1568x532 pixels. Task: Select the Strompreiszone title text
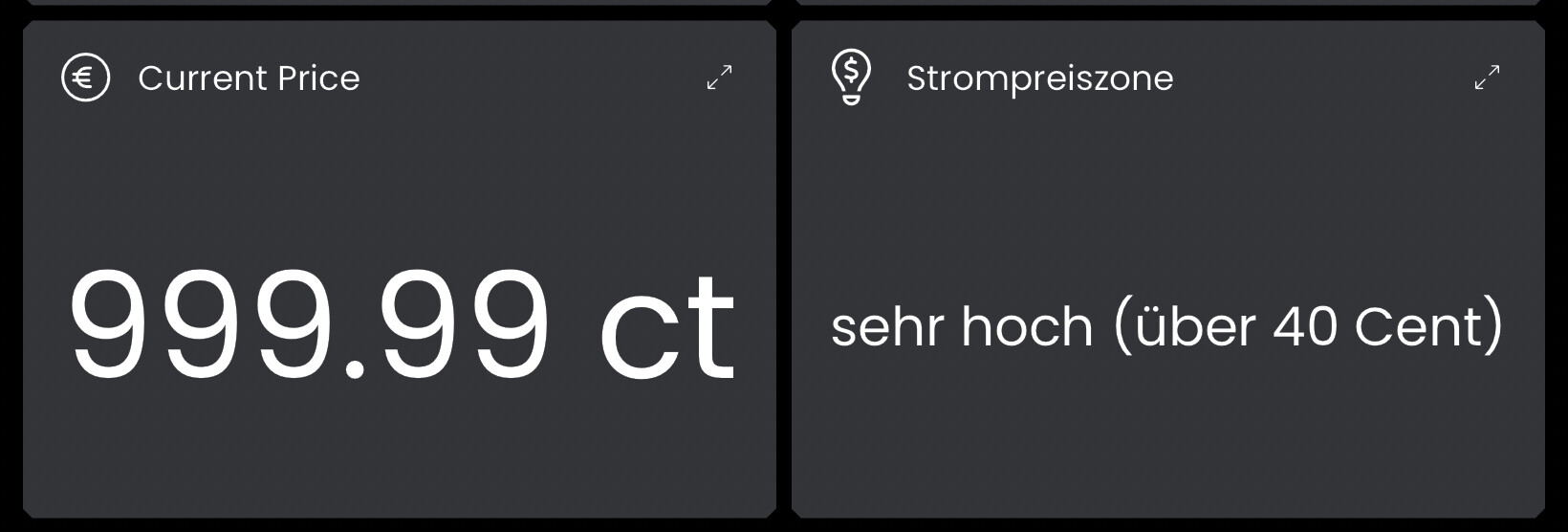1039,79
